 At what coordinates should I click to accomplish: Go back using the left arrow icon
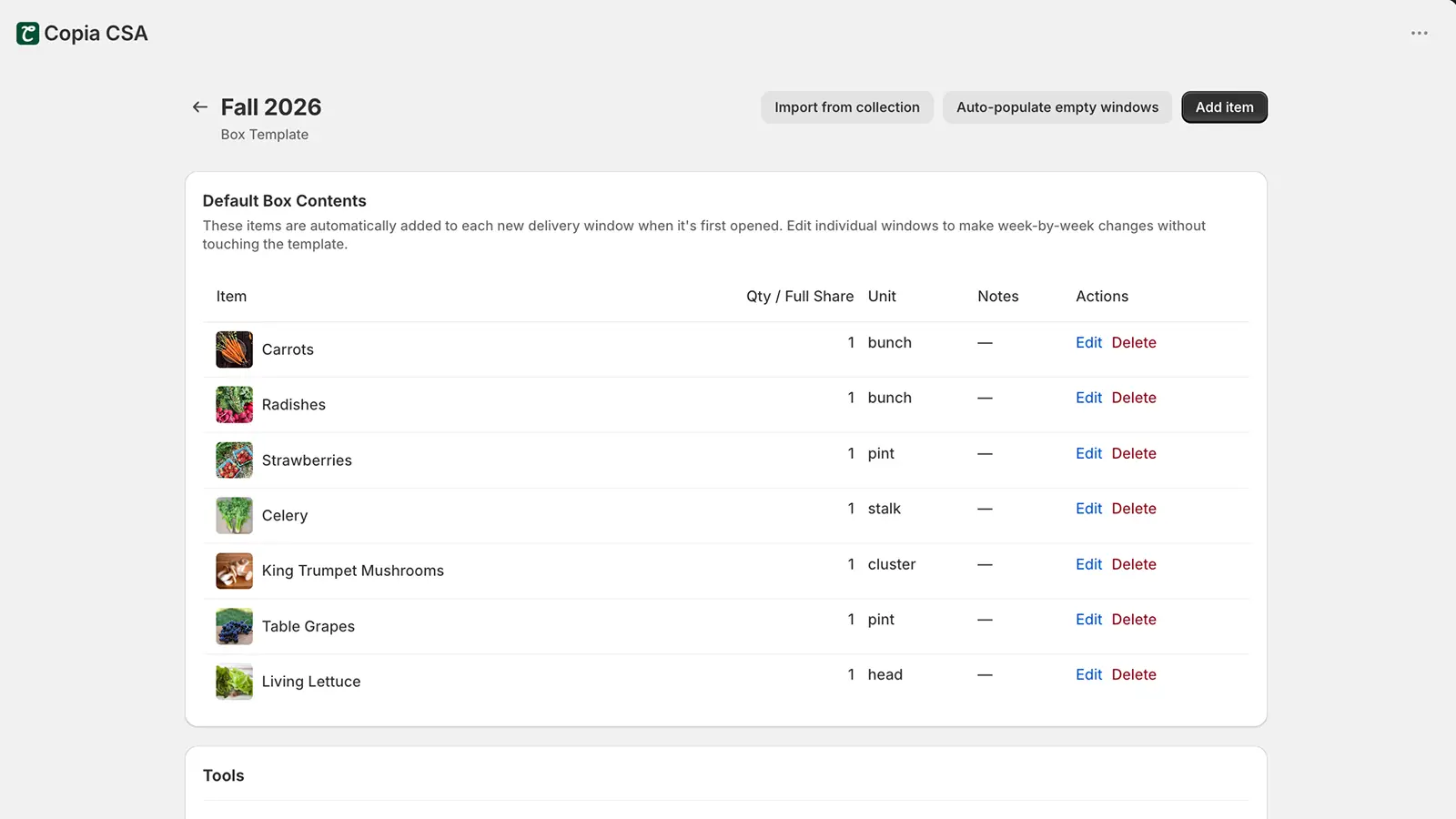pyautogui.click(x=200, y=107)
